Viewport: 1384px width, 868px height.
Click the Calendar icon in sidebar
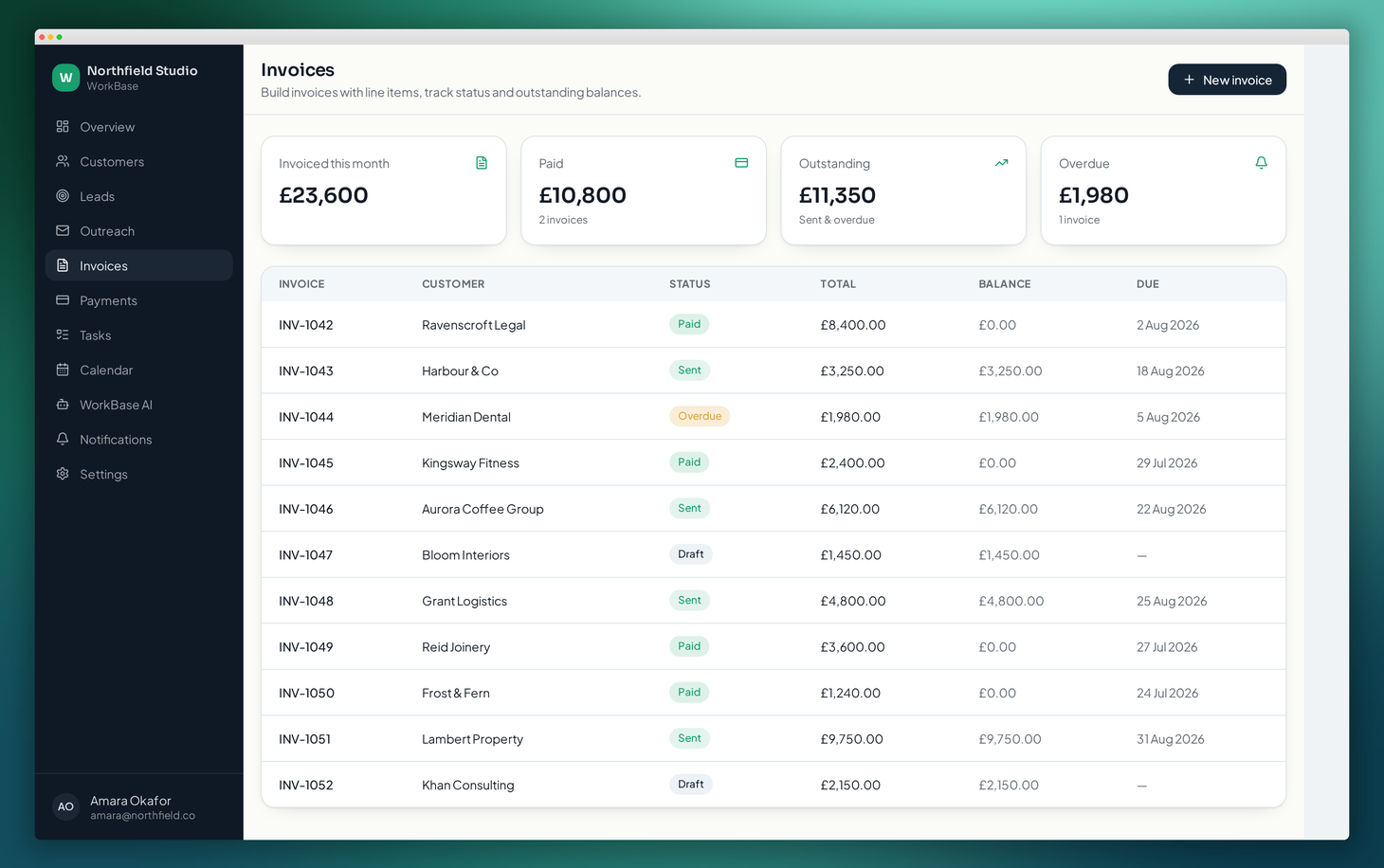[63, 371]
